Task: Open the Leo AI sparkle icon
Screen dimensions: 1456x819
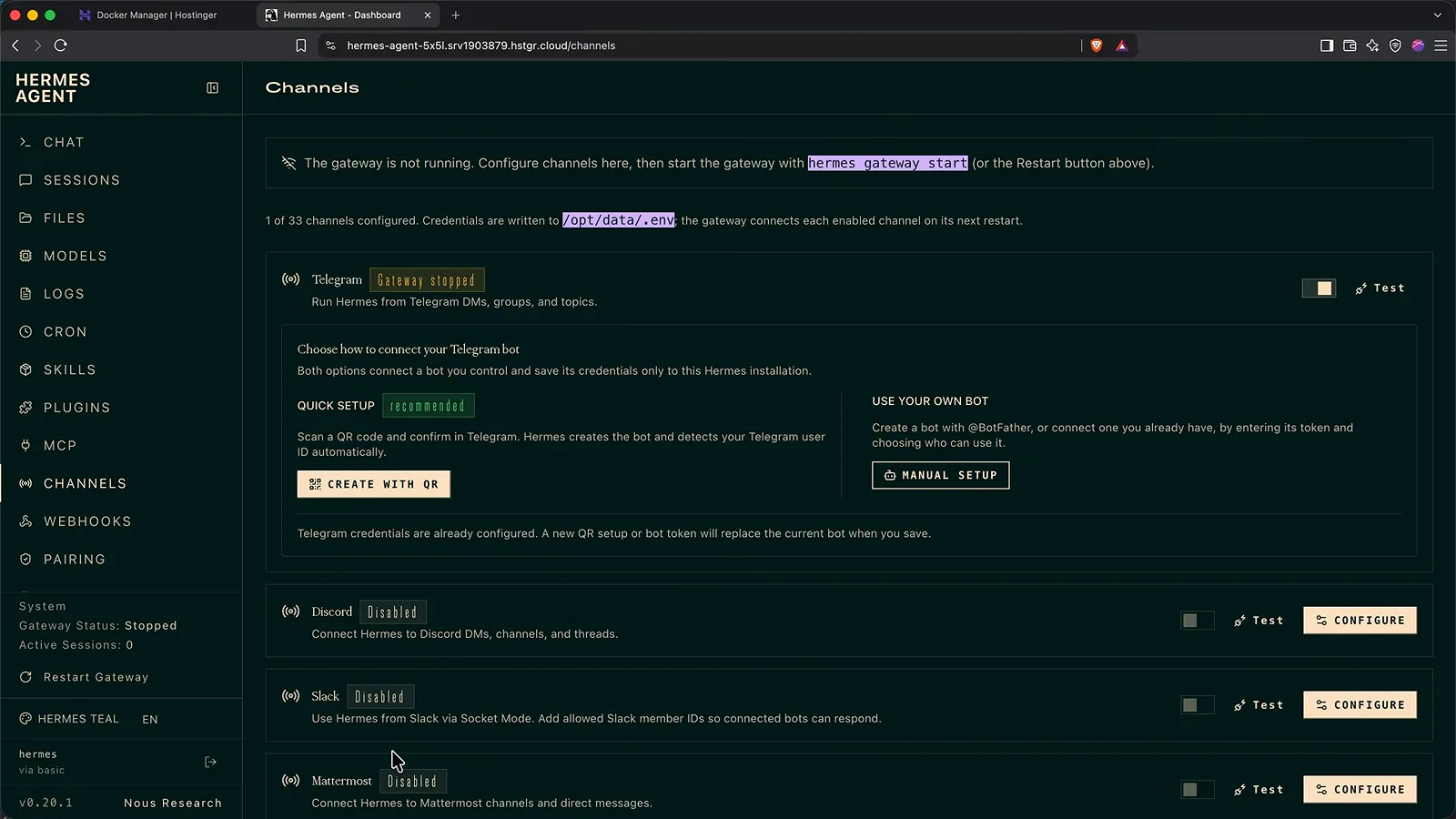Action: pyautogui.click(x=1372, y=45)
